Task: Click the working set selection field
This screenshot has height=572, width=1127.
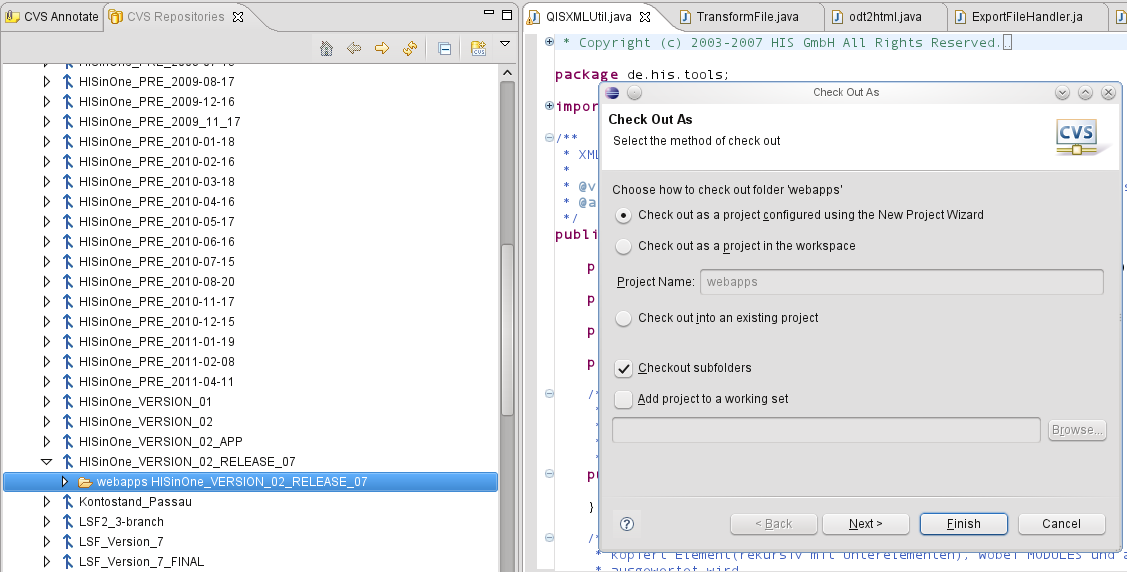Action: click(x=827, y=430)
